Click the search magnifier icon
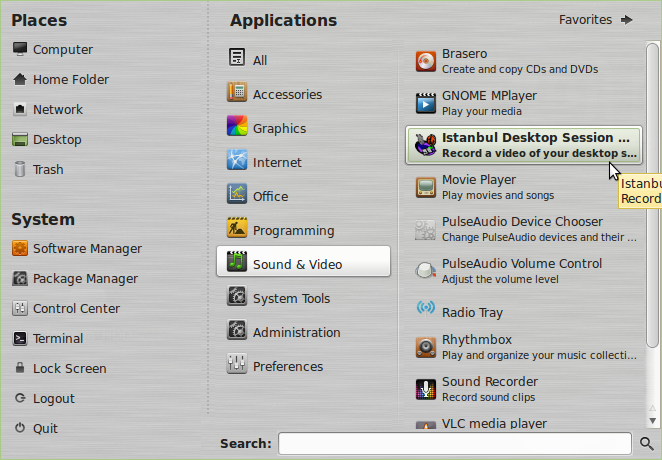This screenshot has width=662, height=460. [x=646, y=444]
